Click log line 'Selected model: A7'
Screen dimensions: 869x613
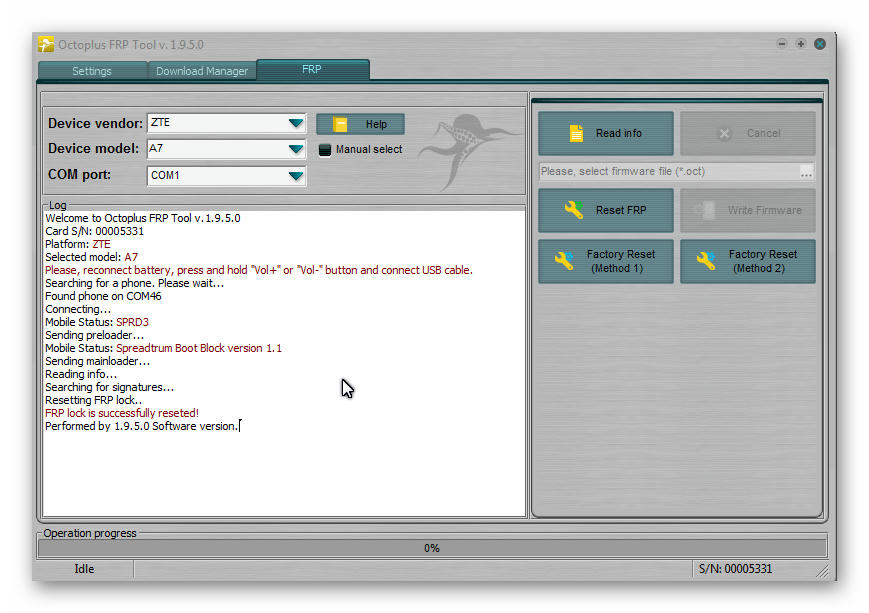coord(91,257)
